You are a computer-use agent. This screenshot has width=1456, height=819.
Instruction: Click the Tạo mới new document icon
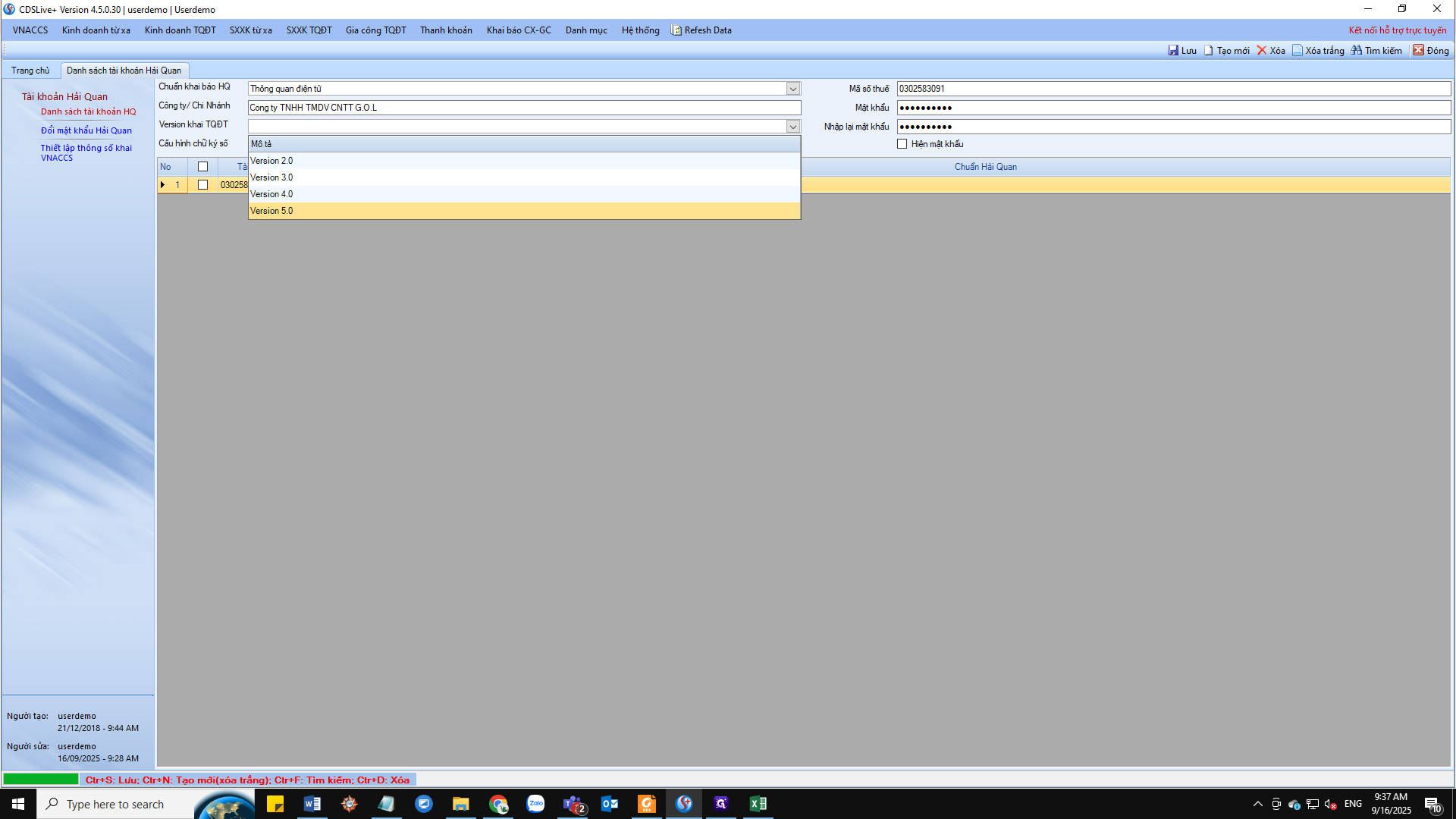pos(1209,51)
